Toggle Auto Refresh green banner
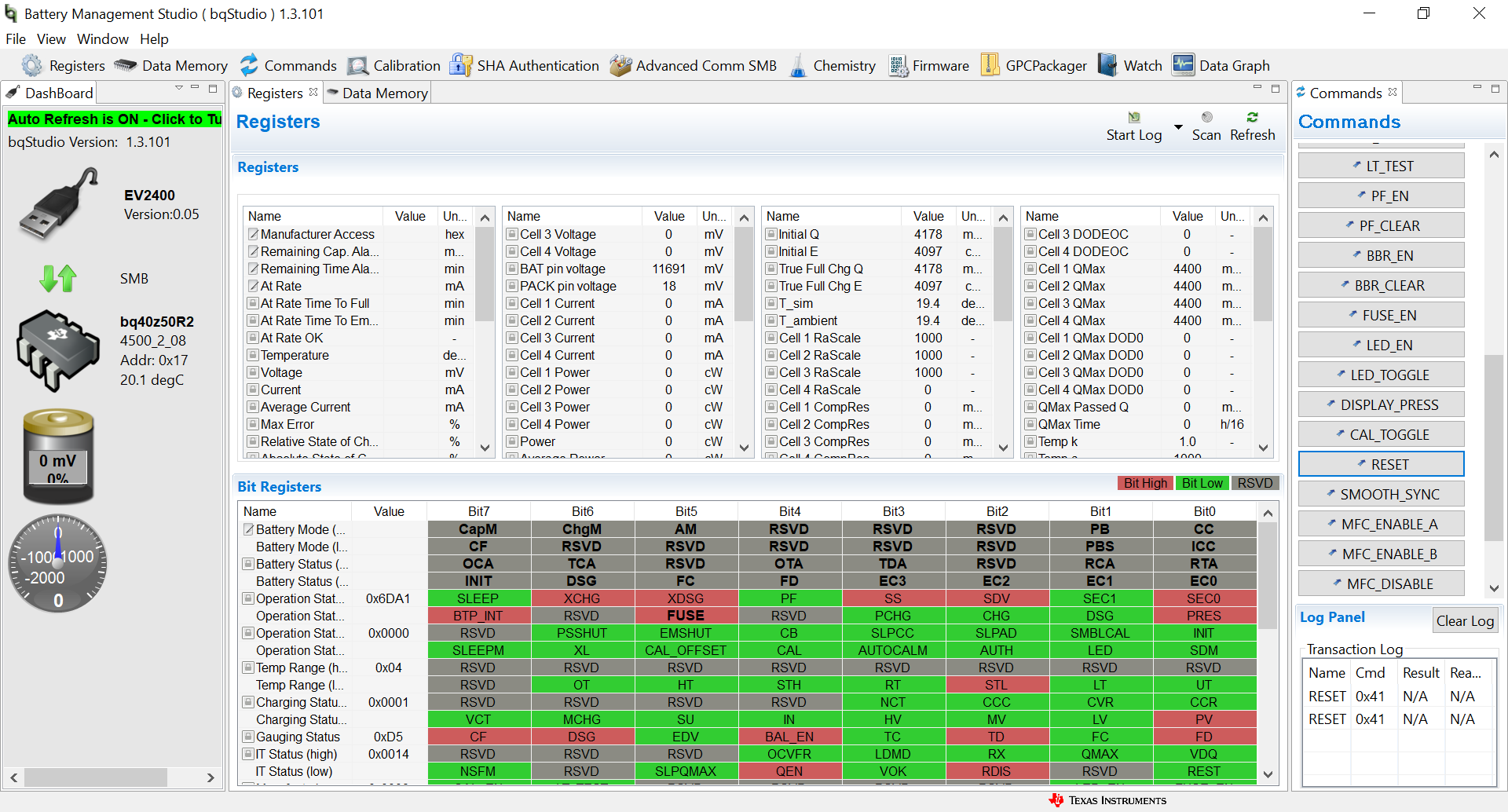This screenshot has height=812, width=1508. 115,119
